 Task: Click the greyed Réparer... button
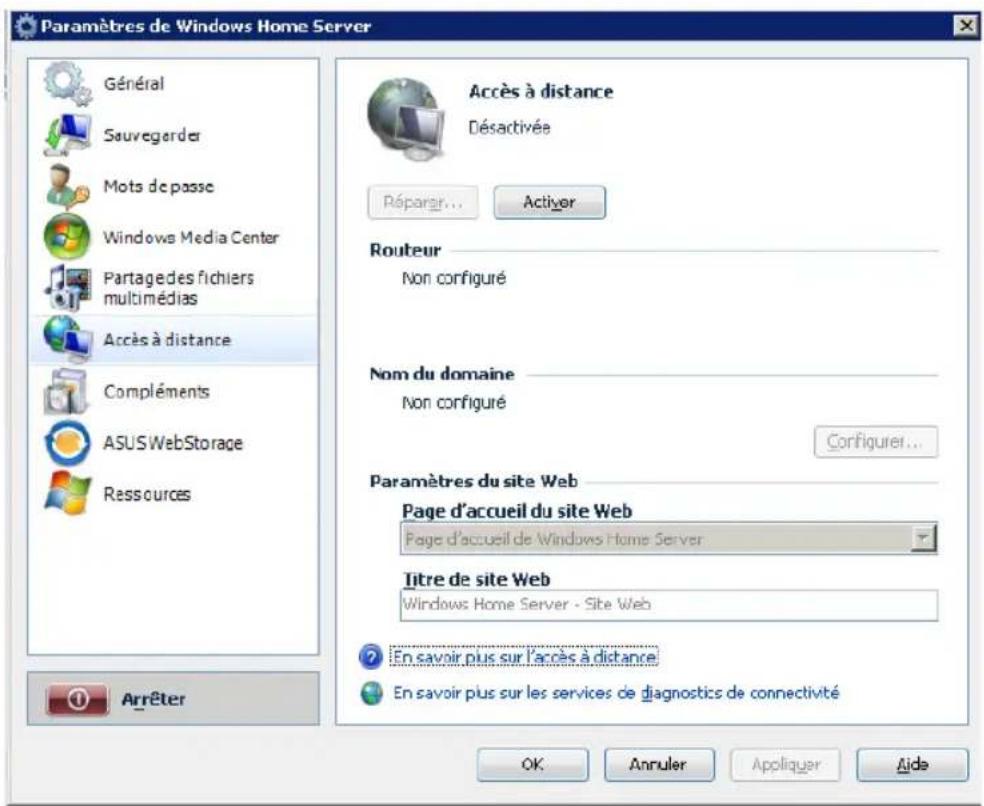[422, 202]
